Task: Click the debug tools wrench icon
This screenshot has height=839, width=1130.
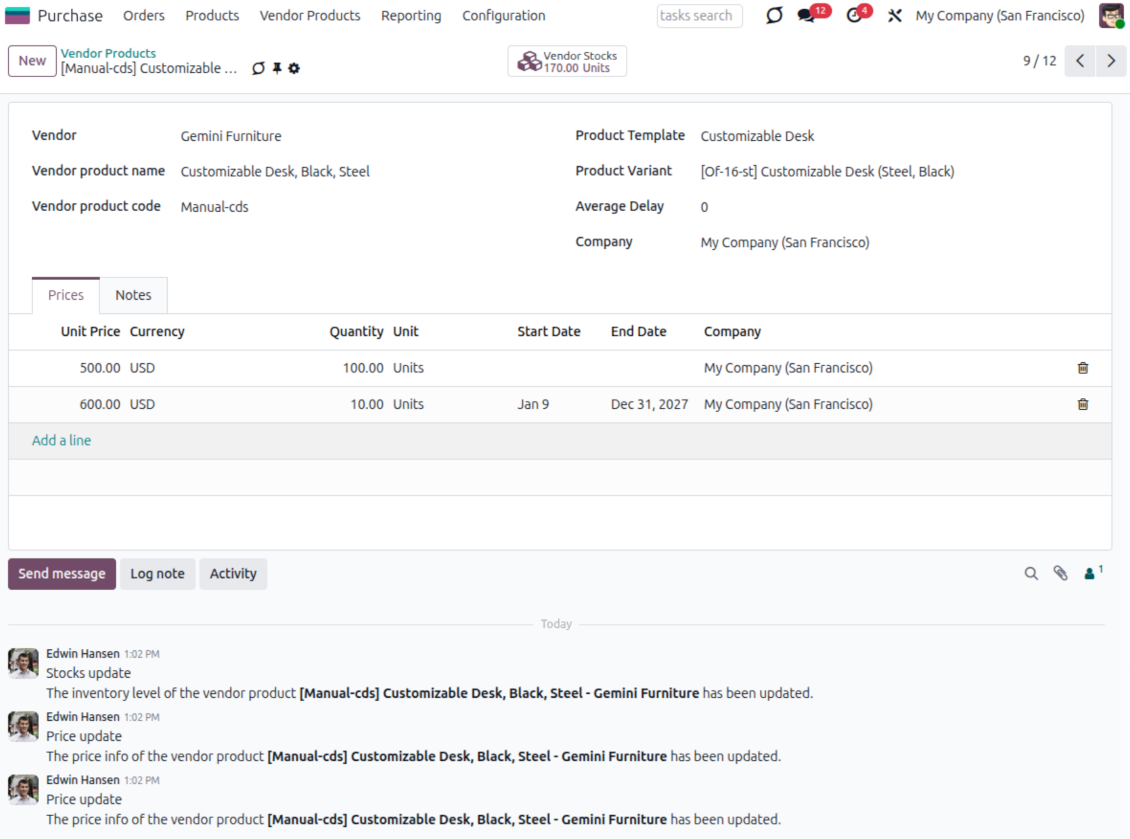Action: [x=895, y=16]
